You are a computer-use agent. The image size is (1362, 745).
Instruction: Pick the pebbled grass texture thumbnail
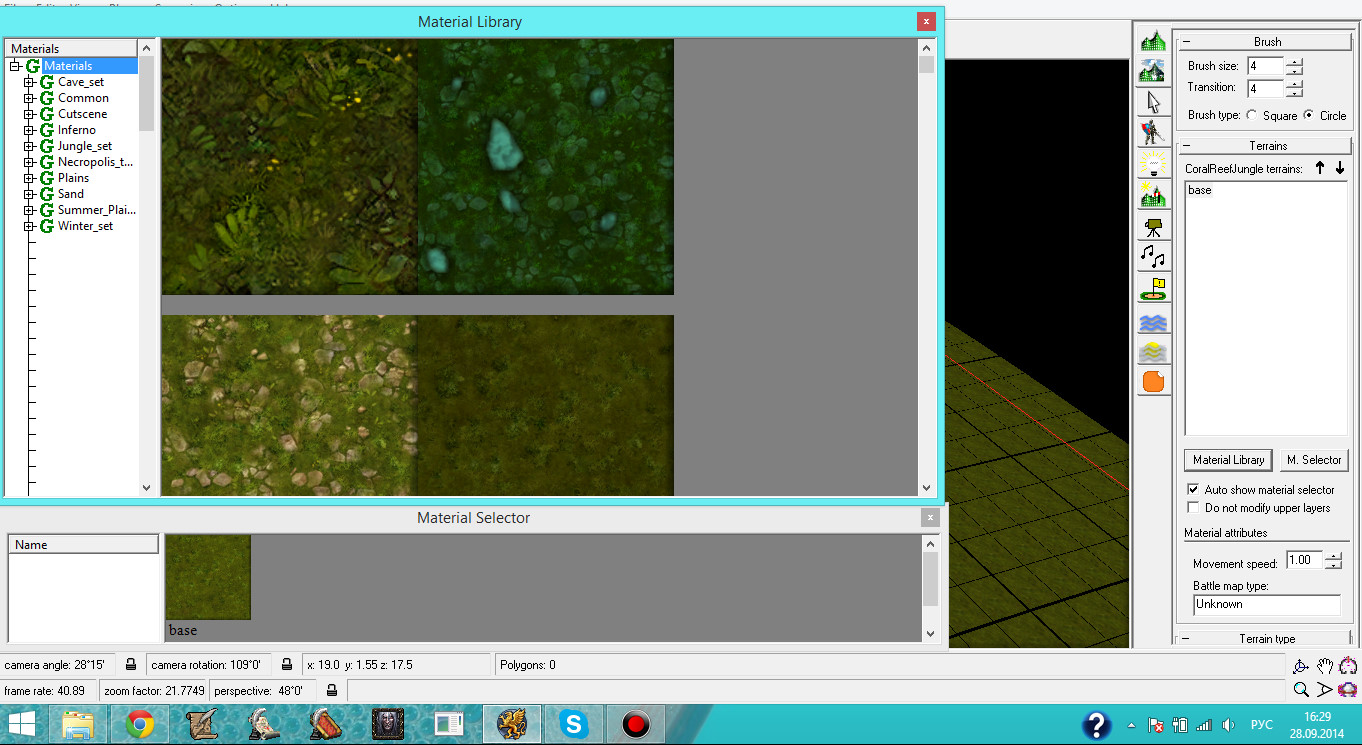pyautogui.click(x=290, y=405)
